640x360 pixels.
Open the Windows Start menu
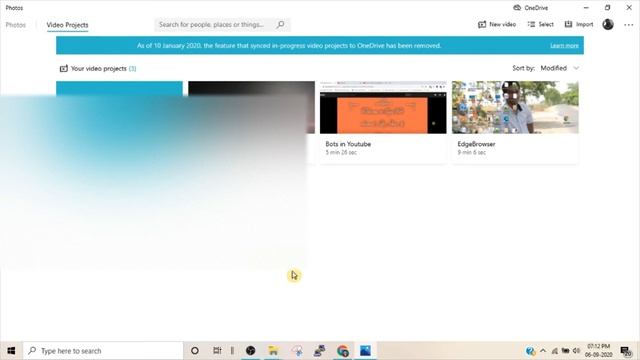click(x=11, y=351)
